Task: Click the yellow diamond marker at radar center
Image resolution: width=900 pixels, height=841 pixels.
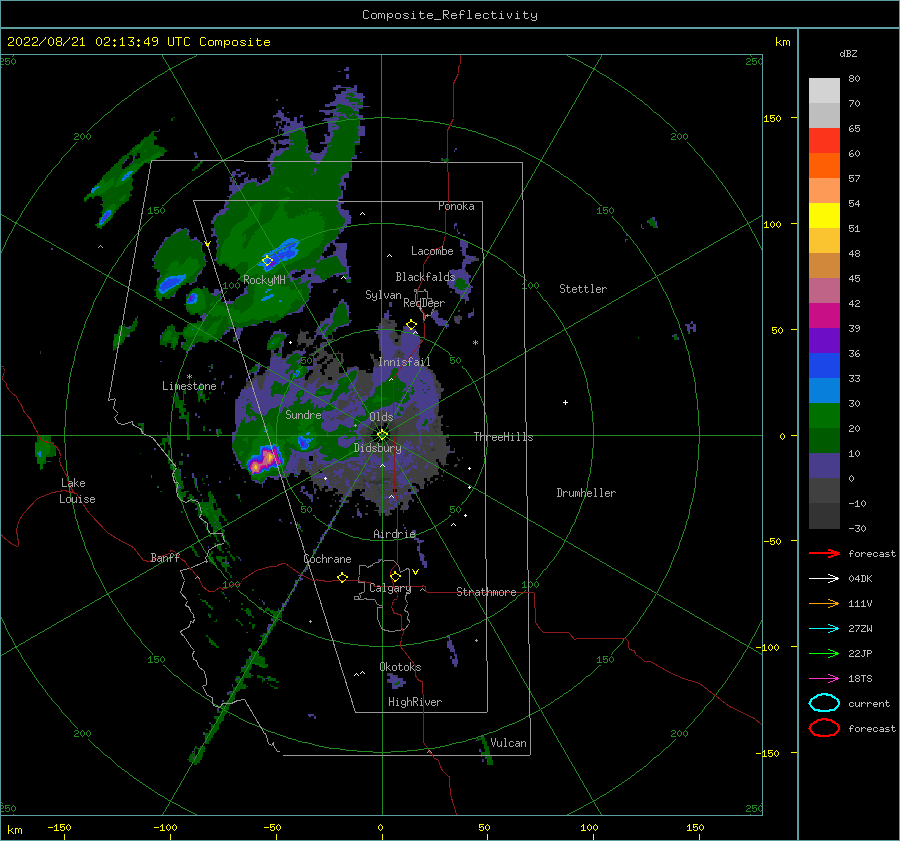Action: (x=382, y=435)
